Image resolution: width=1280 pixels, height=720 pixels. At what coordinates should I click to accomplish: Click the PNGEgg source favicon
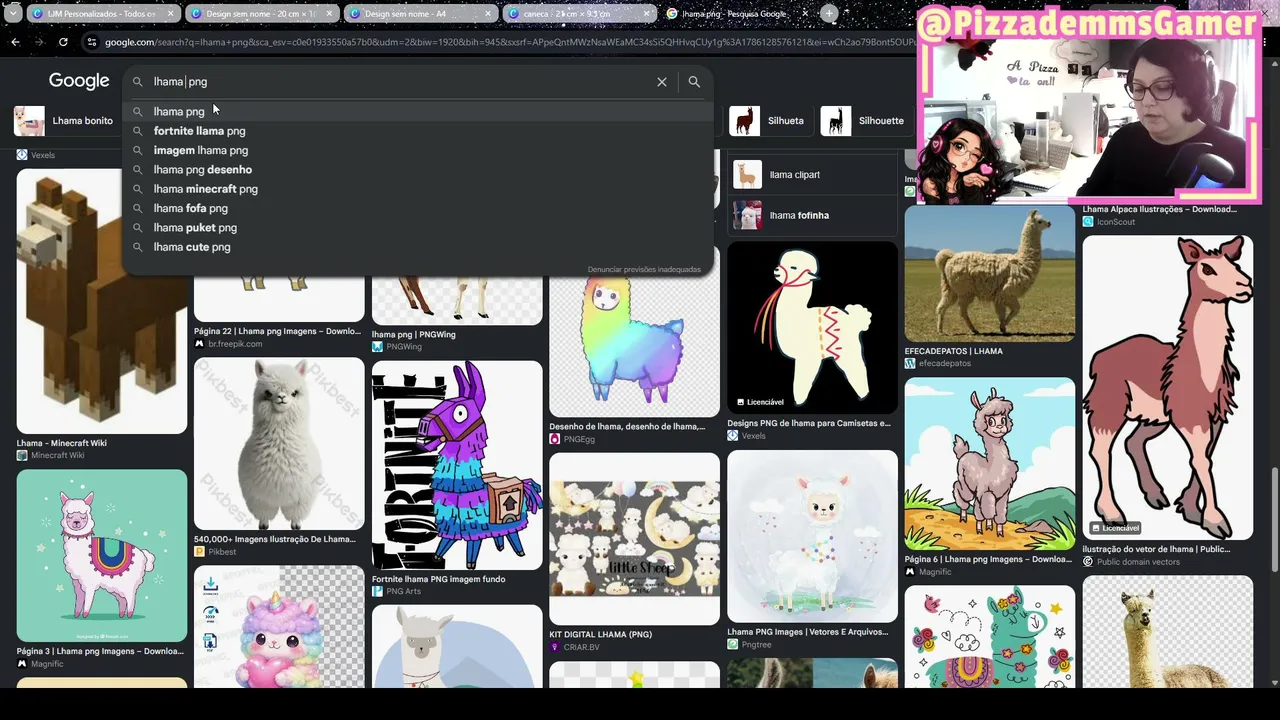point(554,439)
